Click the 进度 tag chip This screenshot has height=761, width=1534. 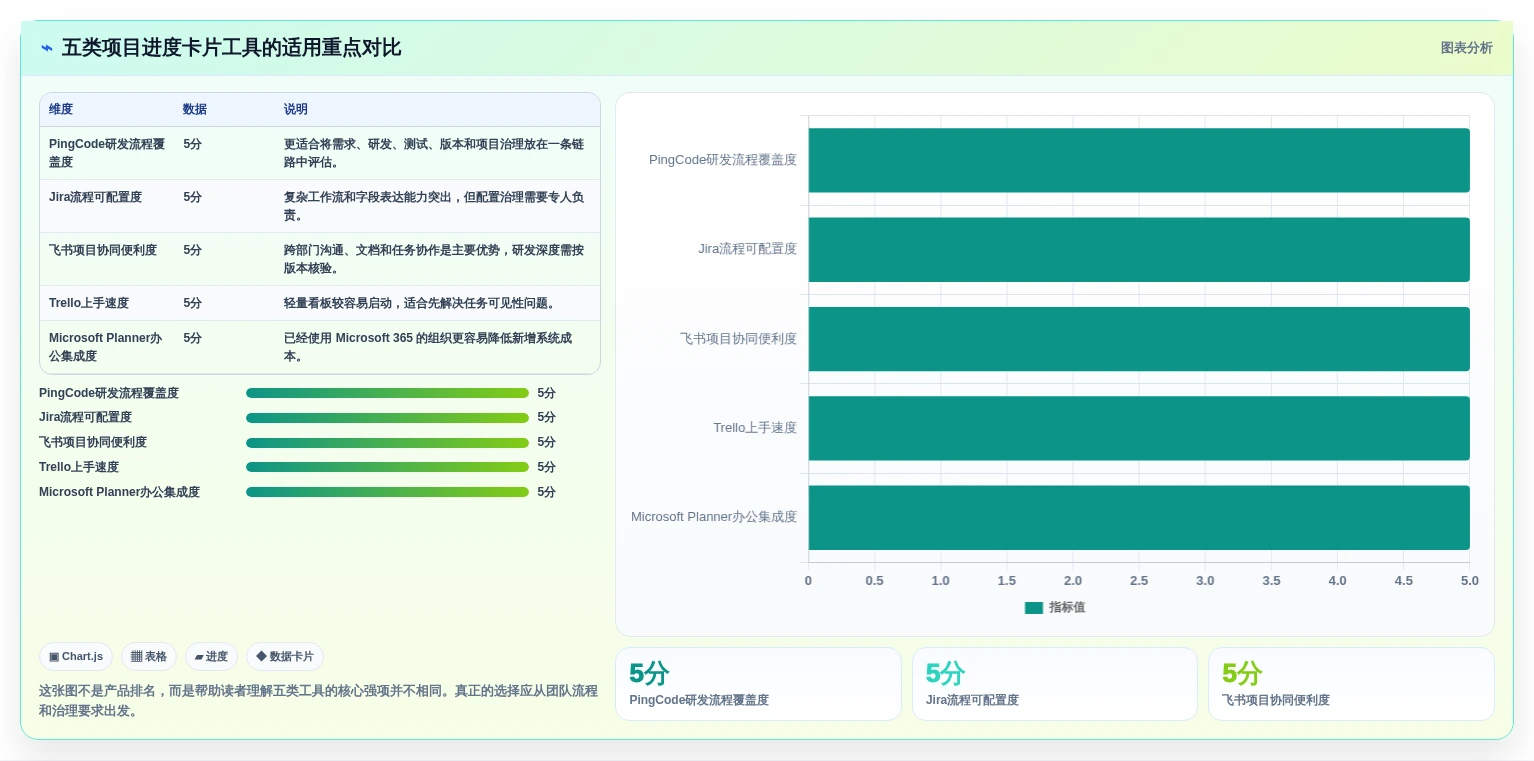coord(211,657)
